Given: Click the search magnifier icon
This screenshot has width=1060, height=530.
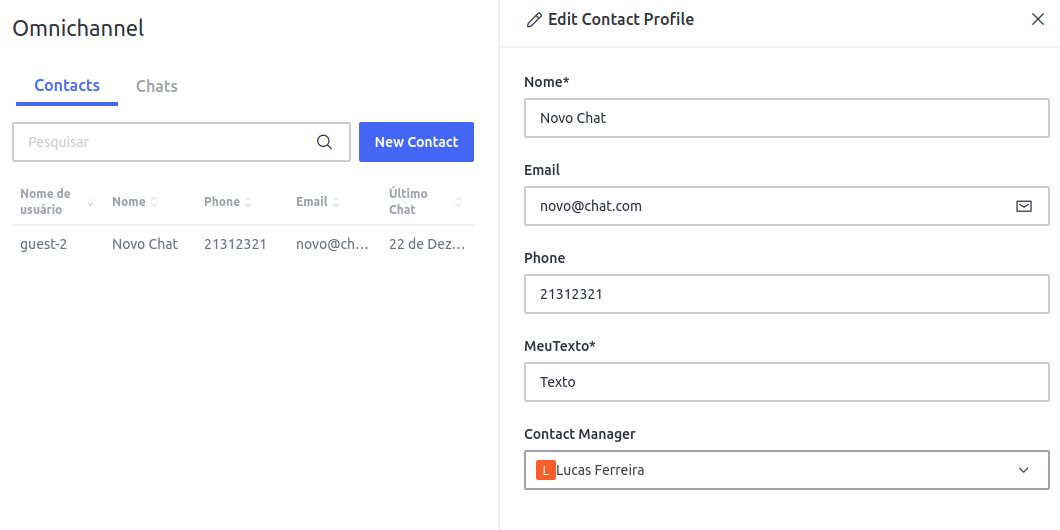Looking at the screenshot, I should pyautogui.click(x=324, y=142).
